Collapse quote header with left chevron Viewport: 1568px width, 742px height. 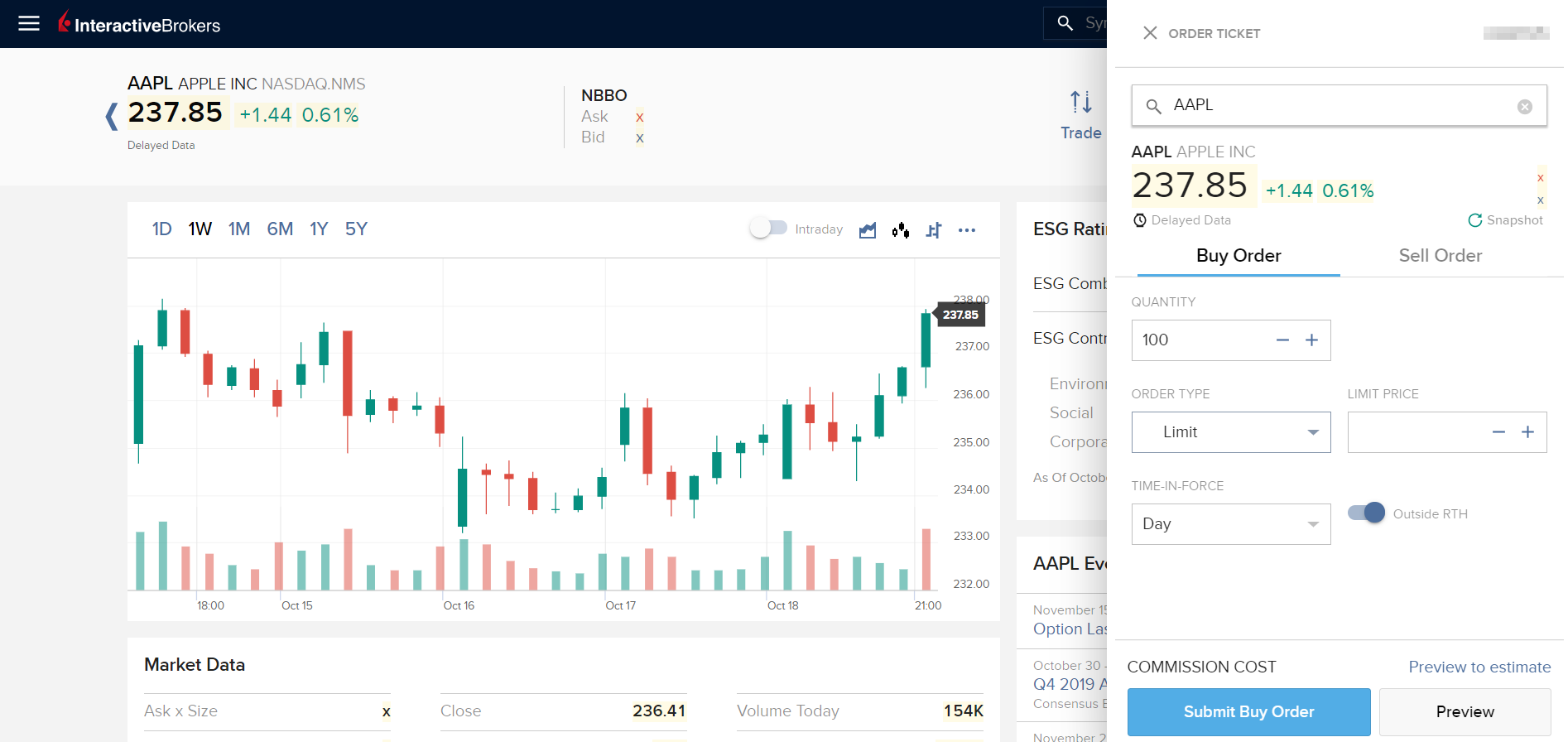pyautogui.click(x=112, y=116)
